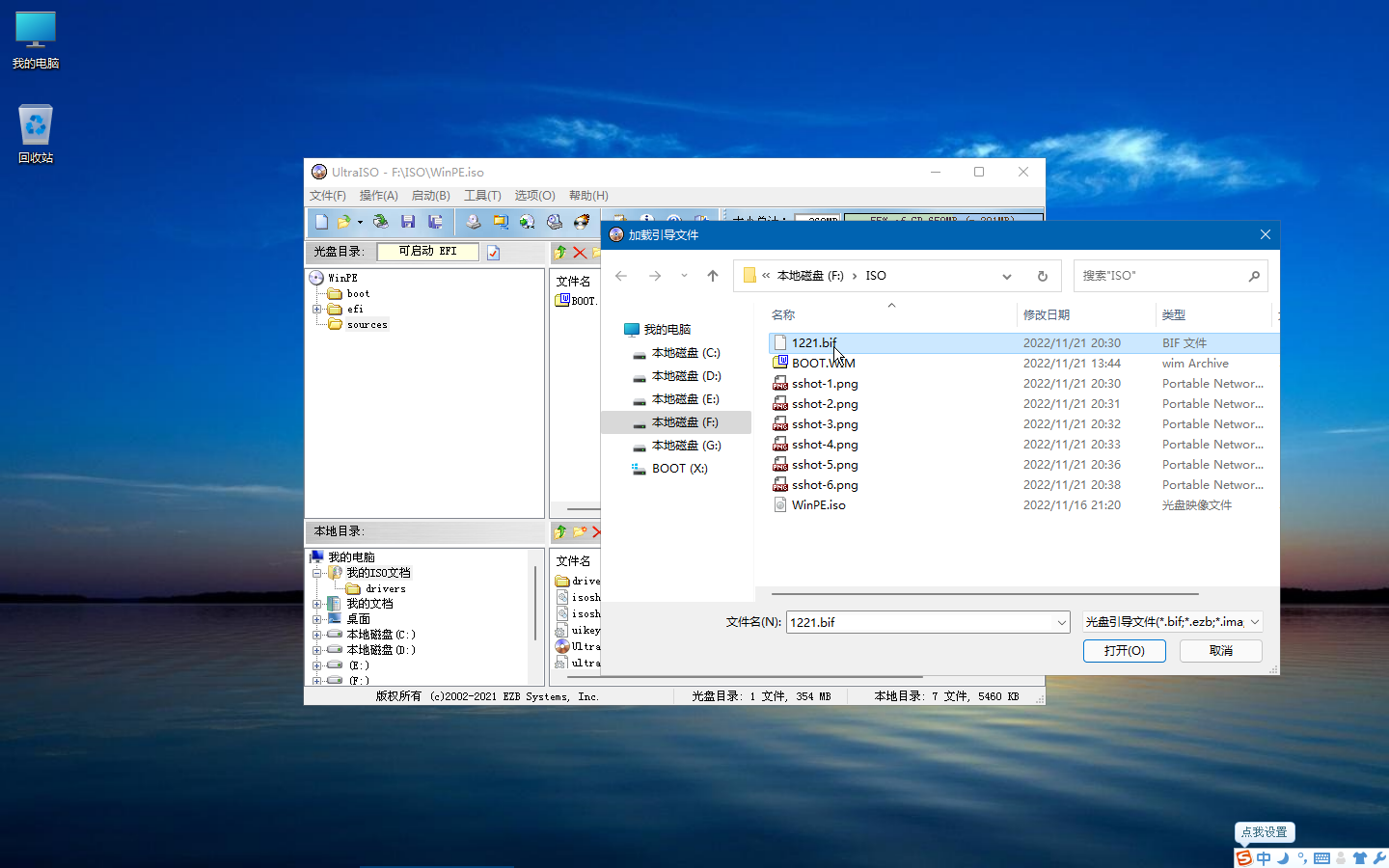Viewport: 1389px width, 868px height.
Task: Click up-folder icon in disc file pane
Action: tap(560, 252)
